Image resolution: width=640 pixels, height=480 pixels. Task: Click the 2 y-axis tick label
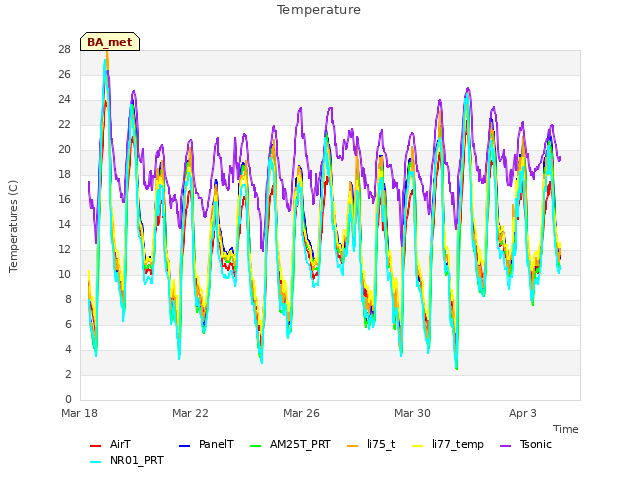pyautogui.click(x=68, y=374)
